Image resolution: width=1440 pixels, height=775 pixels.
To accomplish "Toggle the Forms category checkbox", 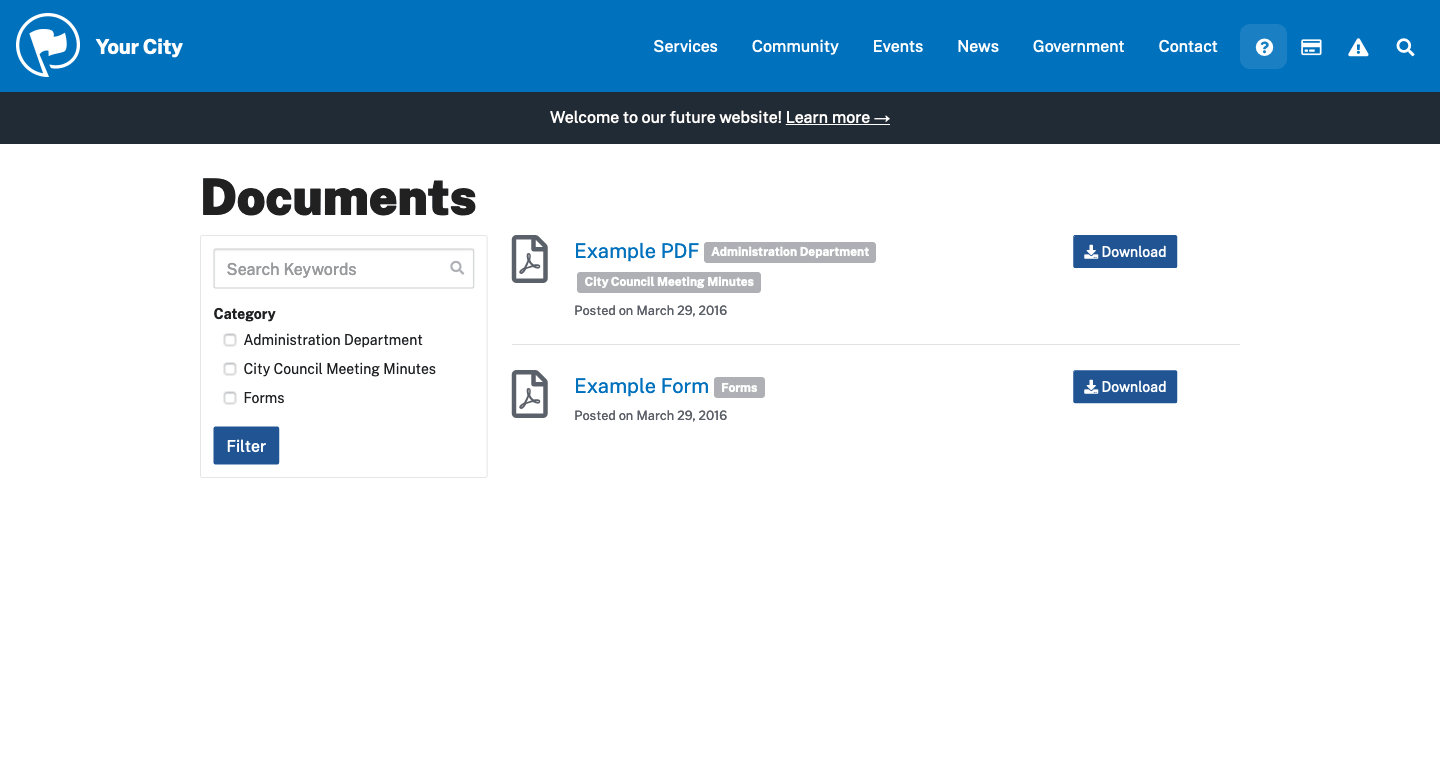I will 230,398.
